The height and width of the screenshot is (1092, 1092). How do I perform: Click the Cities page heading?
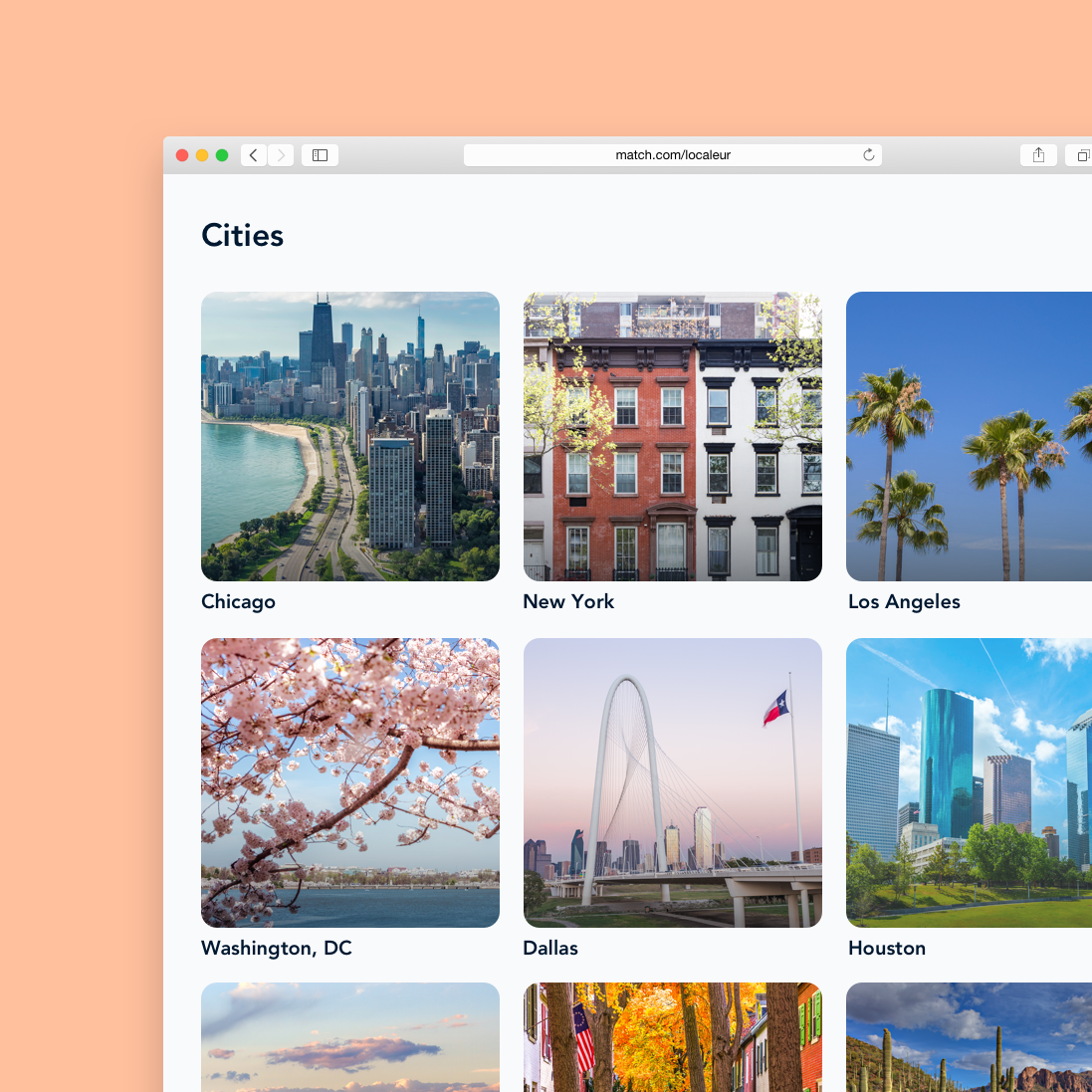point(242,235)
